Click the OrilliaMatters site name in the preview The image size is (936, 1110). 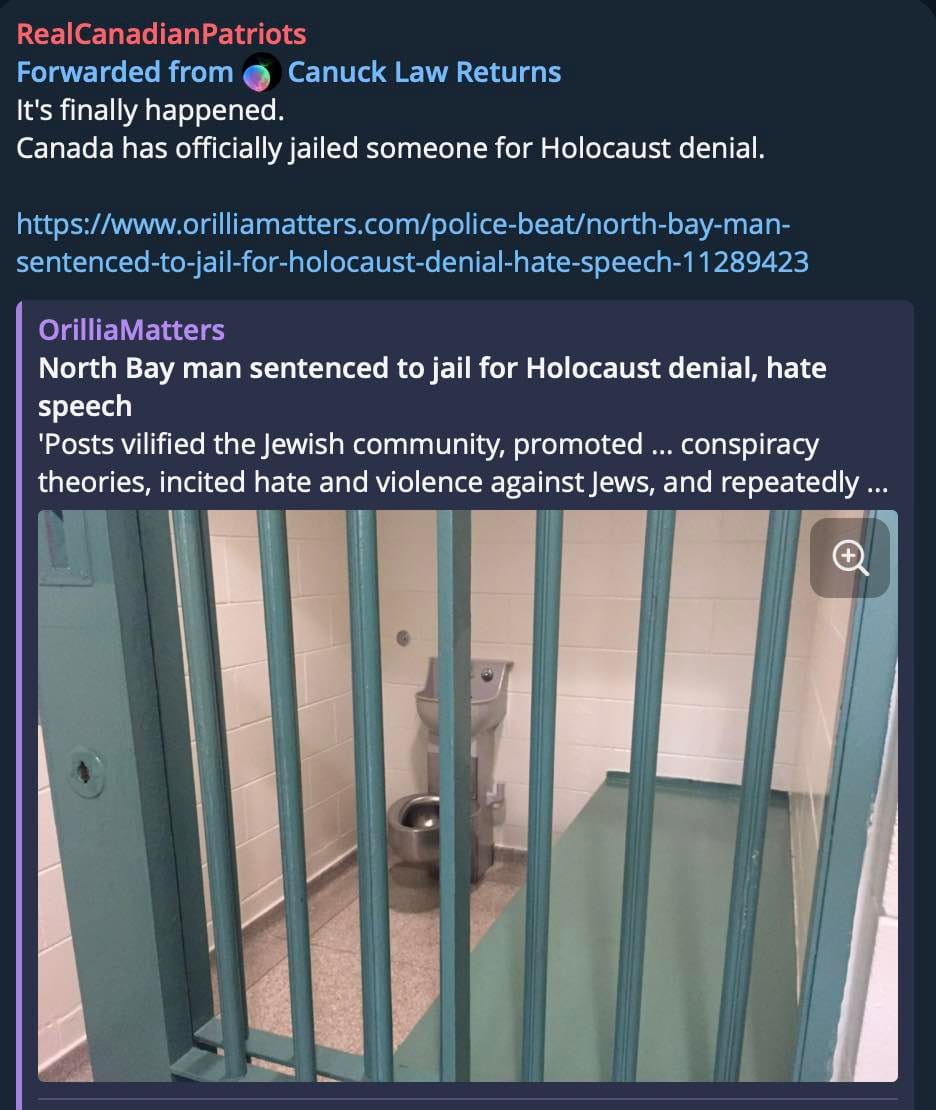(132, 330)
